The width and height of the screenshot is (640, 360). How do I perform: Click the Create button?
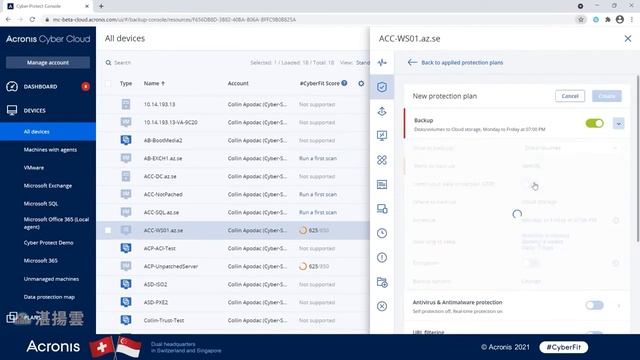click(607, 96)
